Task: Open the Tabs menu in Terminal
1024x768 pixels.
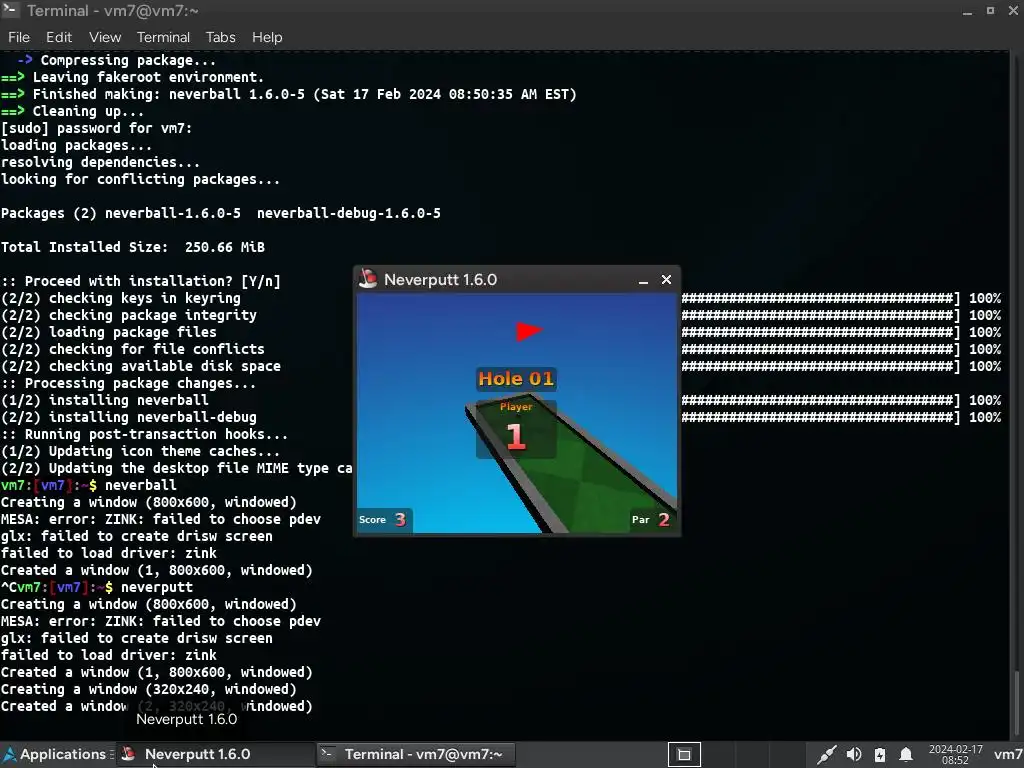Action: 221,37
